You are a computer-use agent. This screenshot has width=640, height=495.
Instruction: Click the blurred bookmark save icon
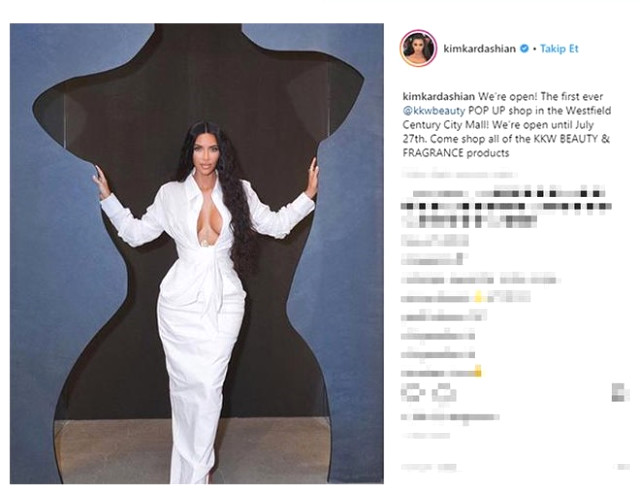(619, 393)
